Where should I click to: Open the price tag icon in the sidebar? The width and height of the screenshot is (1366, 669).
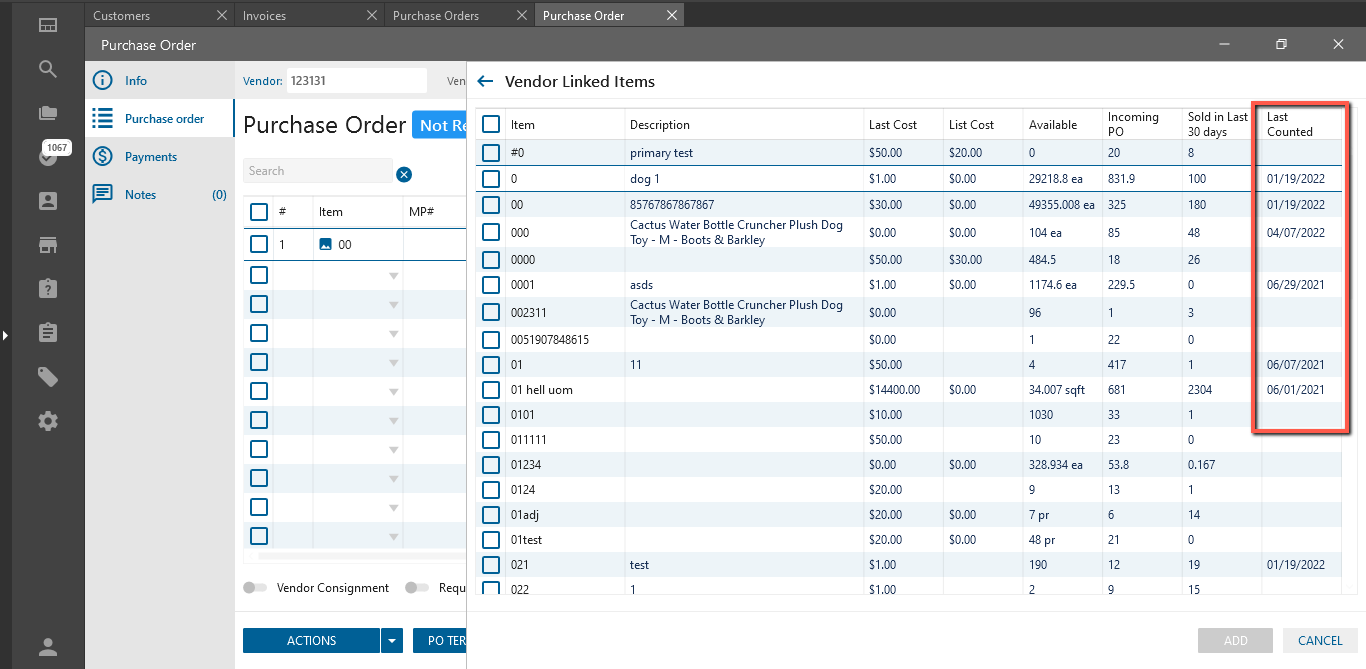tap(48, 377)
